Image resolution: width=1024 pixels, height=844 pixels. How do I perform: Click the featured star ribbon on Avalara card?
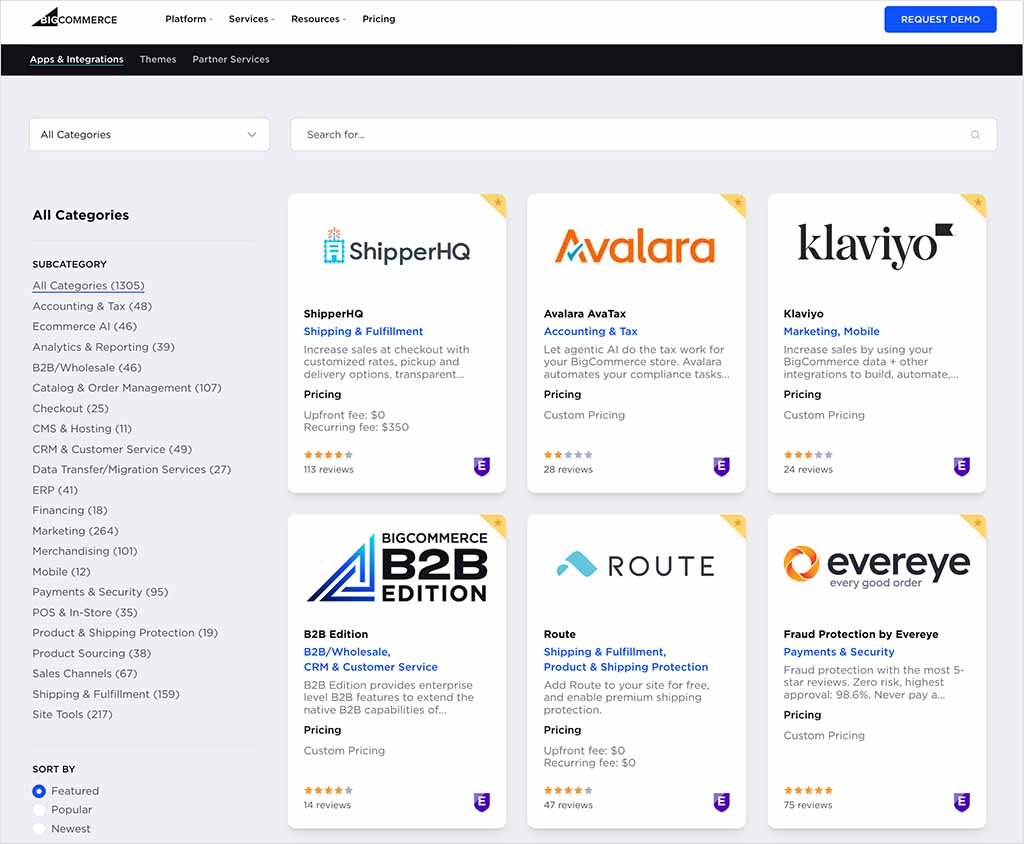737,203
